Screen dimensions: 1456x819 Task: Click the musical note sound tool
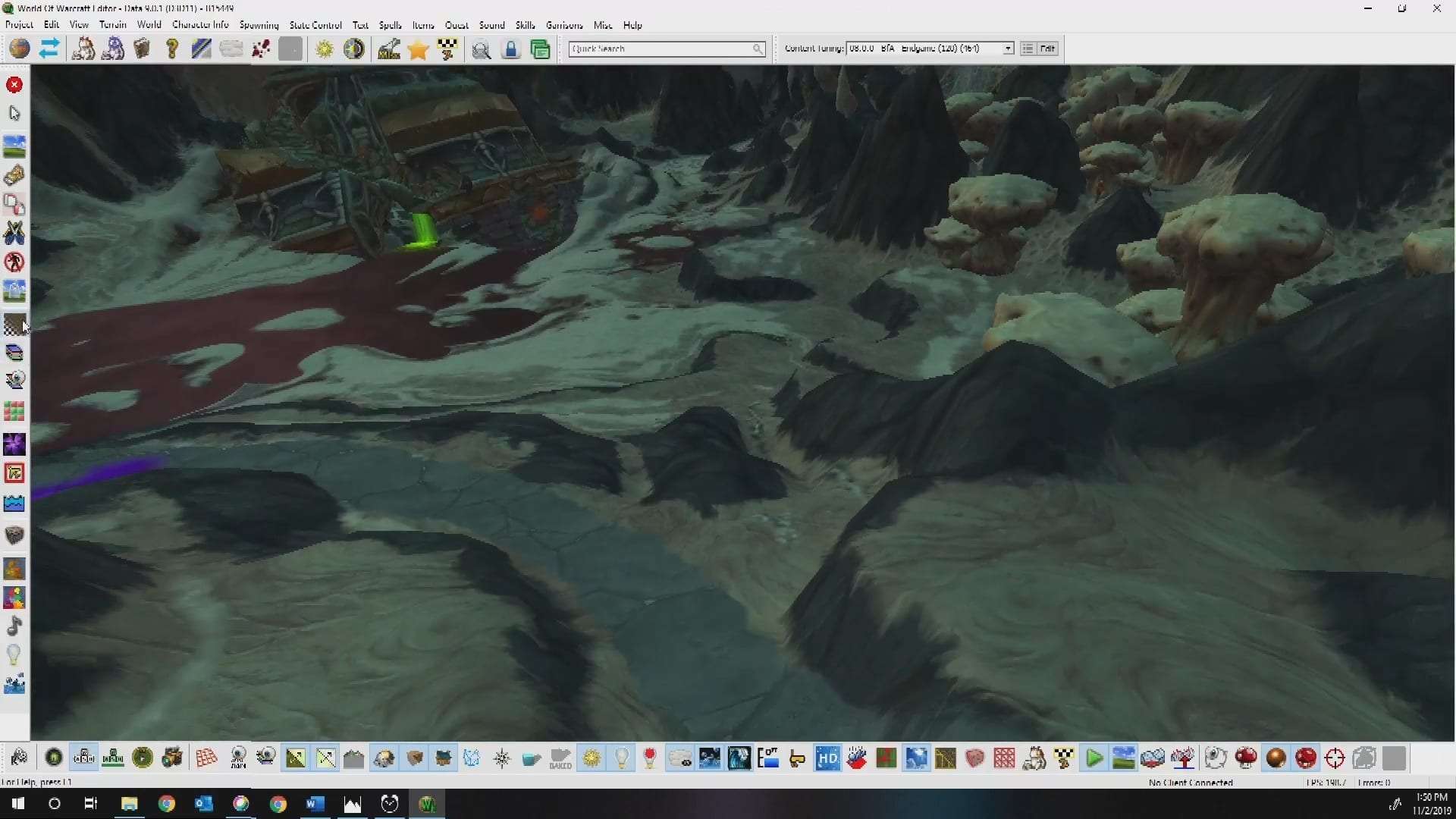(14, 626)
